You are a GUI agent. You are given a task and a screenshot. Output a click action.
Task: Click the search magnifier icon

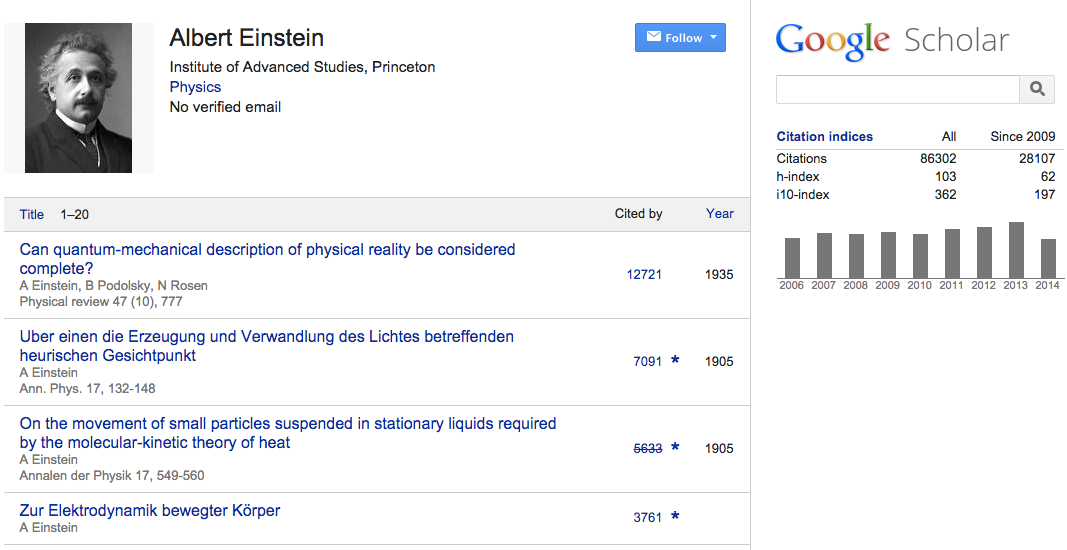pyautogui.click(x=1037, y=90)
